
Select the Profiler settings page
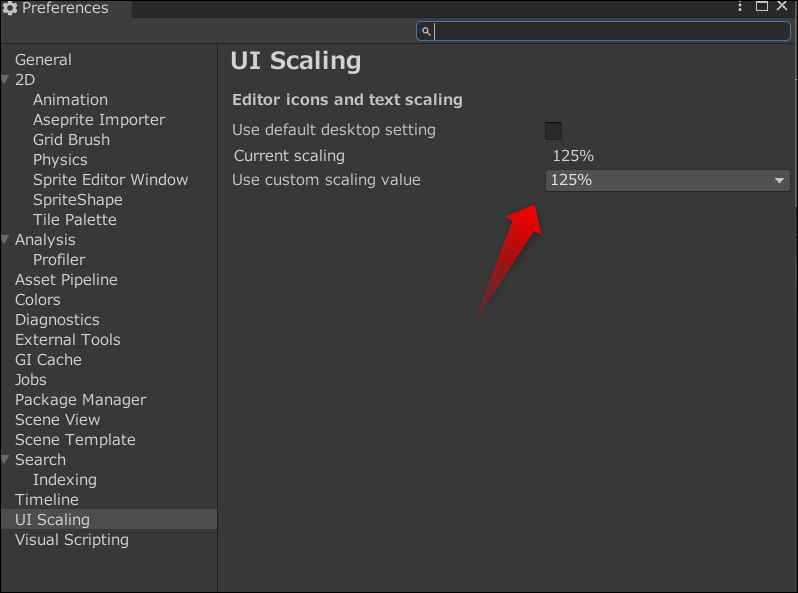(x=59, y=260)
